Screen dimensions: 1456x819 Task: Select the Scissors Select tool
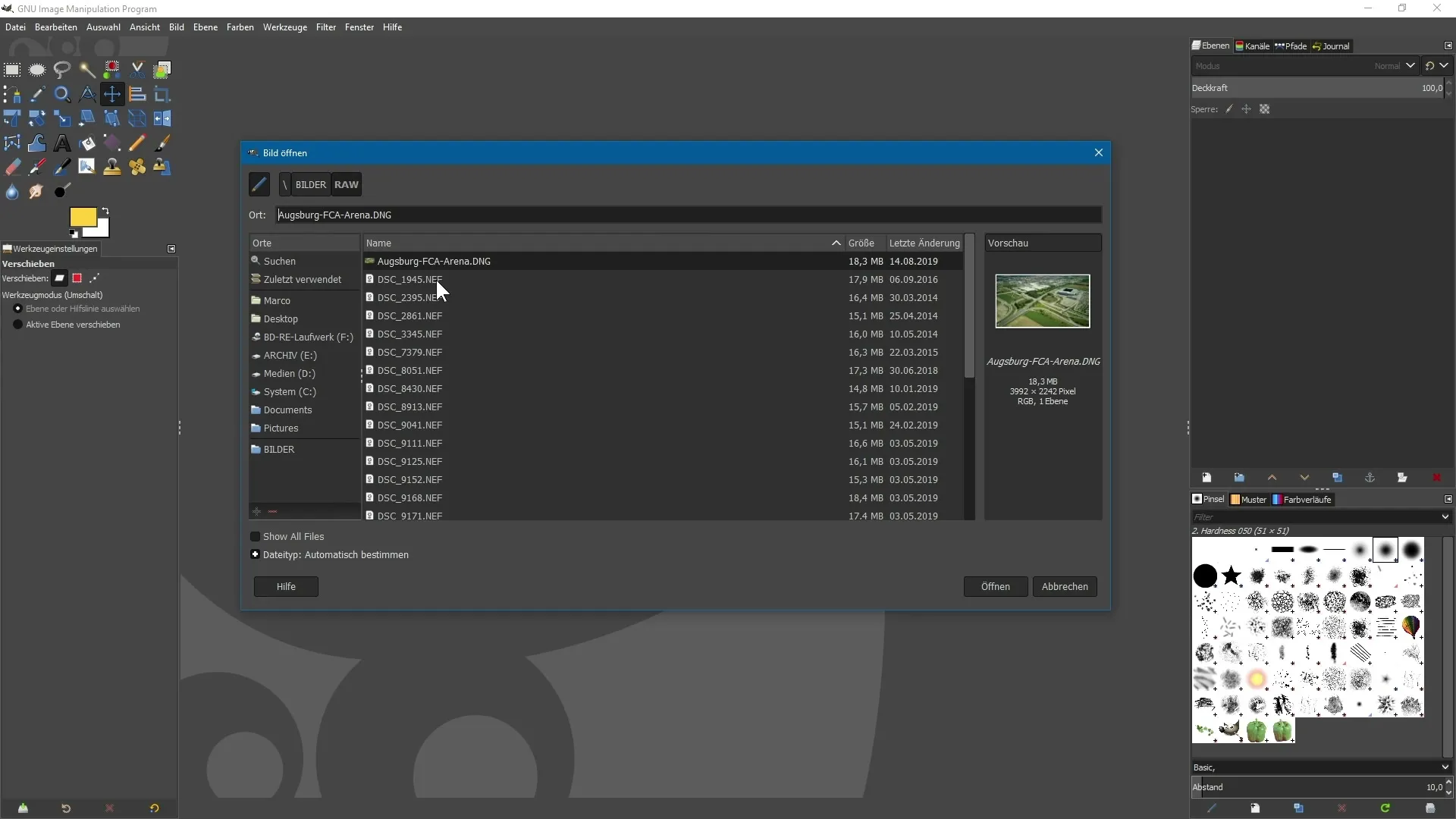click(x=137, y=70)
